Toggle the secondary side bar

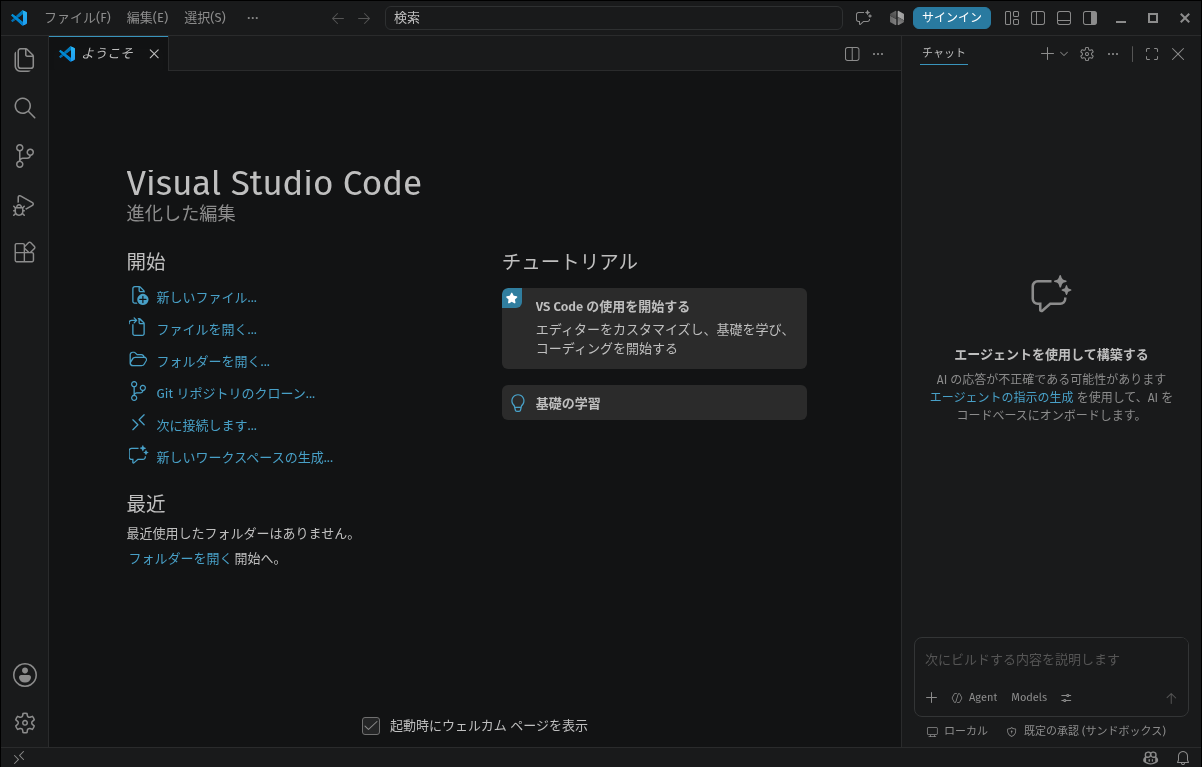tap(1090, 18)
